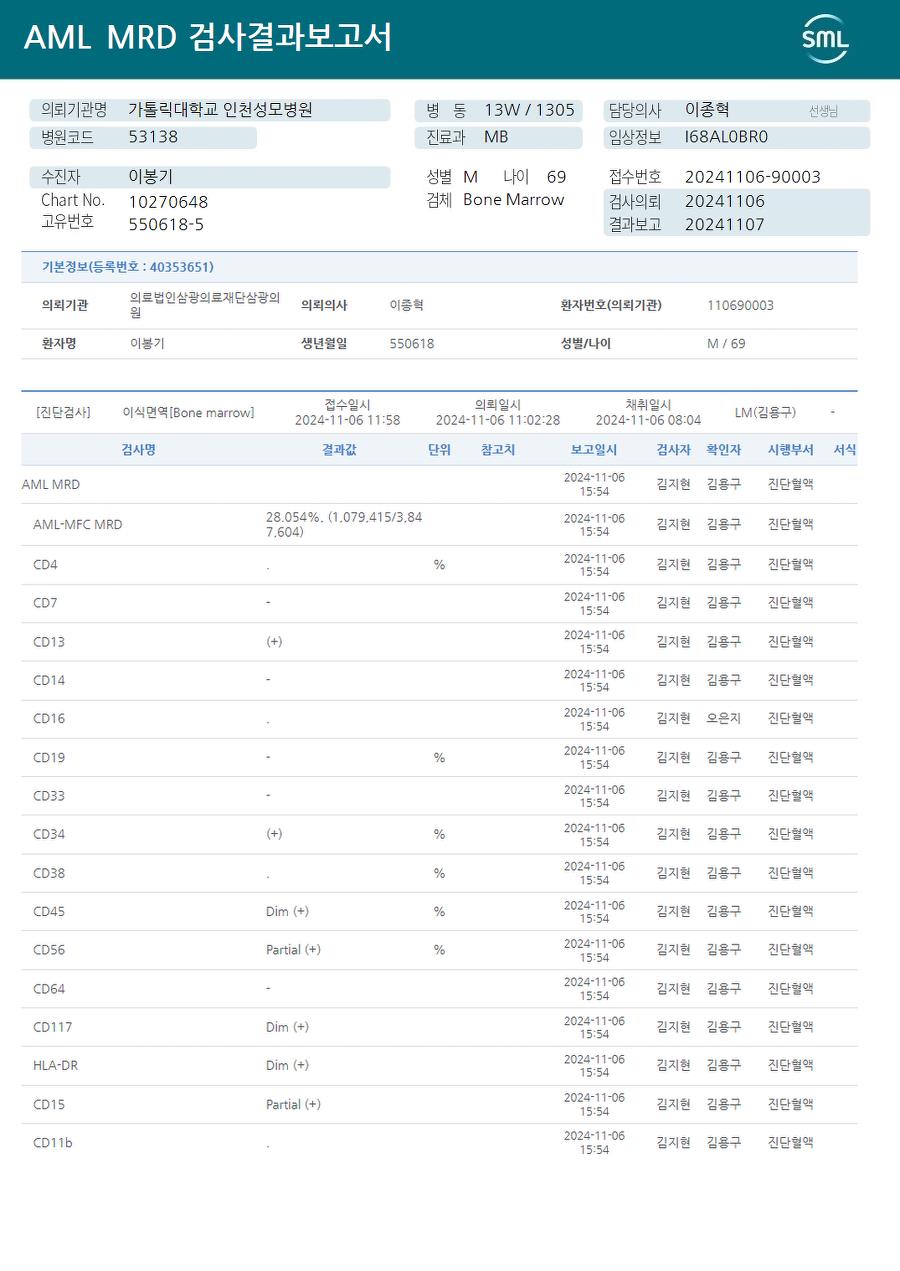This screenshot has width=900, height=1271.
Task: Select the 'CD7' test name
Action: 45,603
